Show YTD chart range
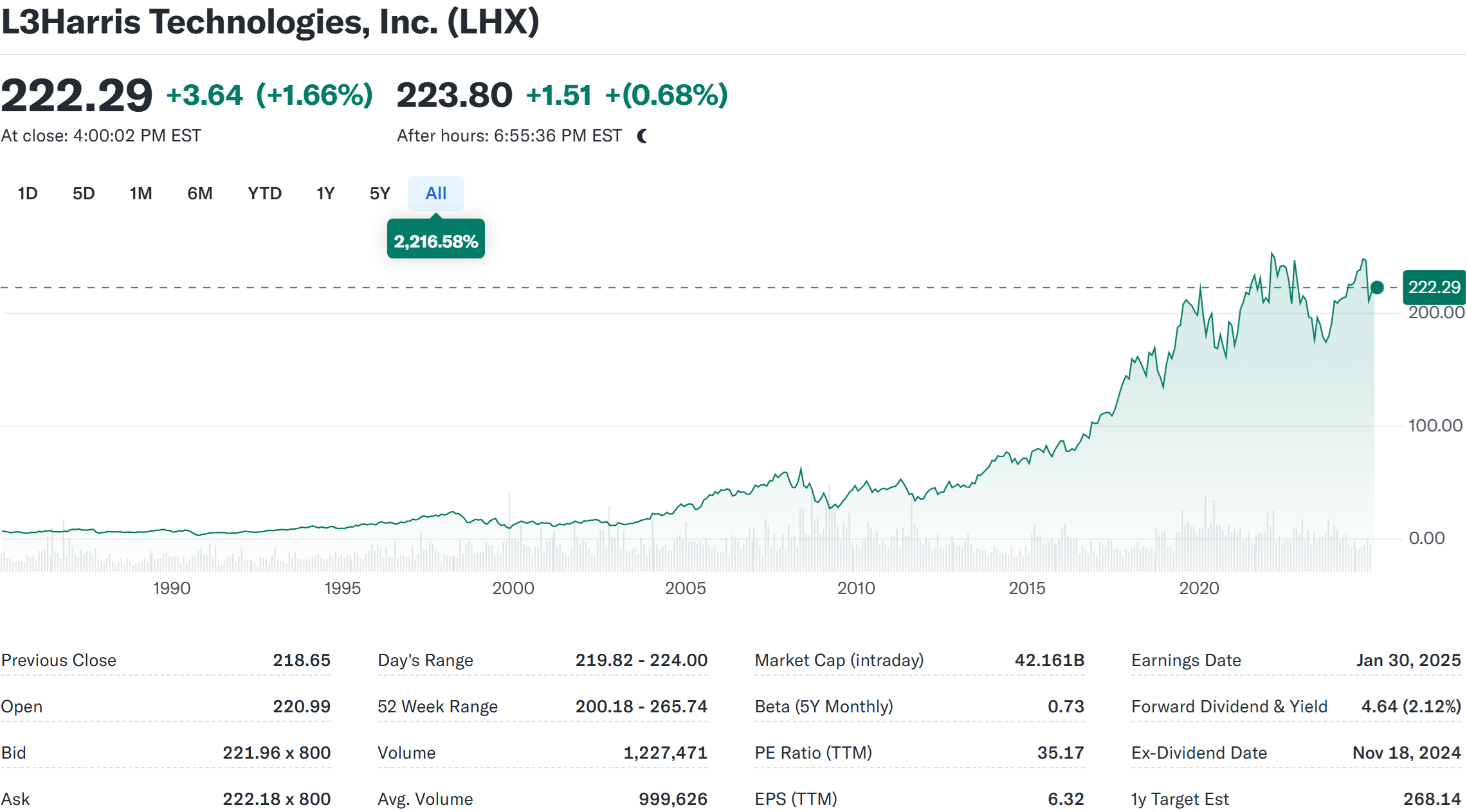The image size is (1467, 812). pos(264,194)
